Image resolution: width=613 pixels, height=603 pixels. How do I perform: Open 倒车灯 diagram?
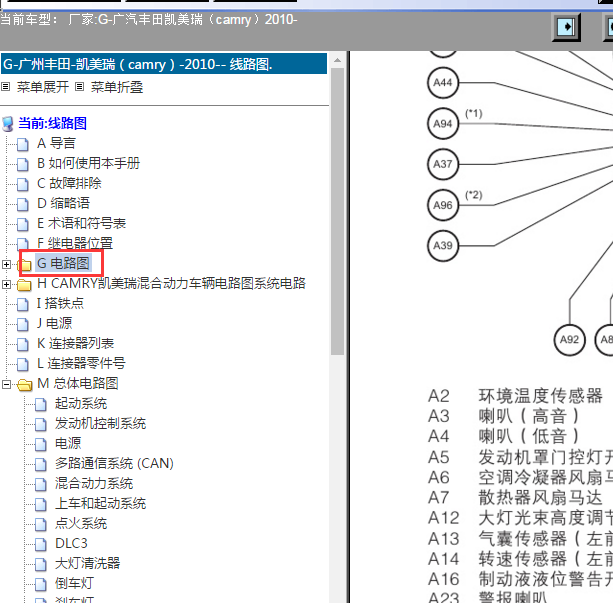pyautogui.click(x=74, y=583)
